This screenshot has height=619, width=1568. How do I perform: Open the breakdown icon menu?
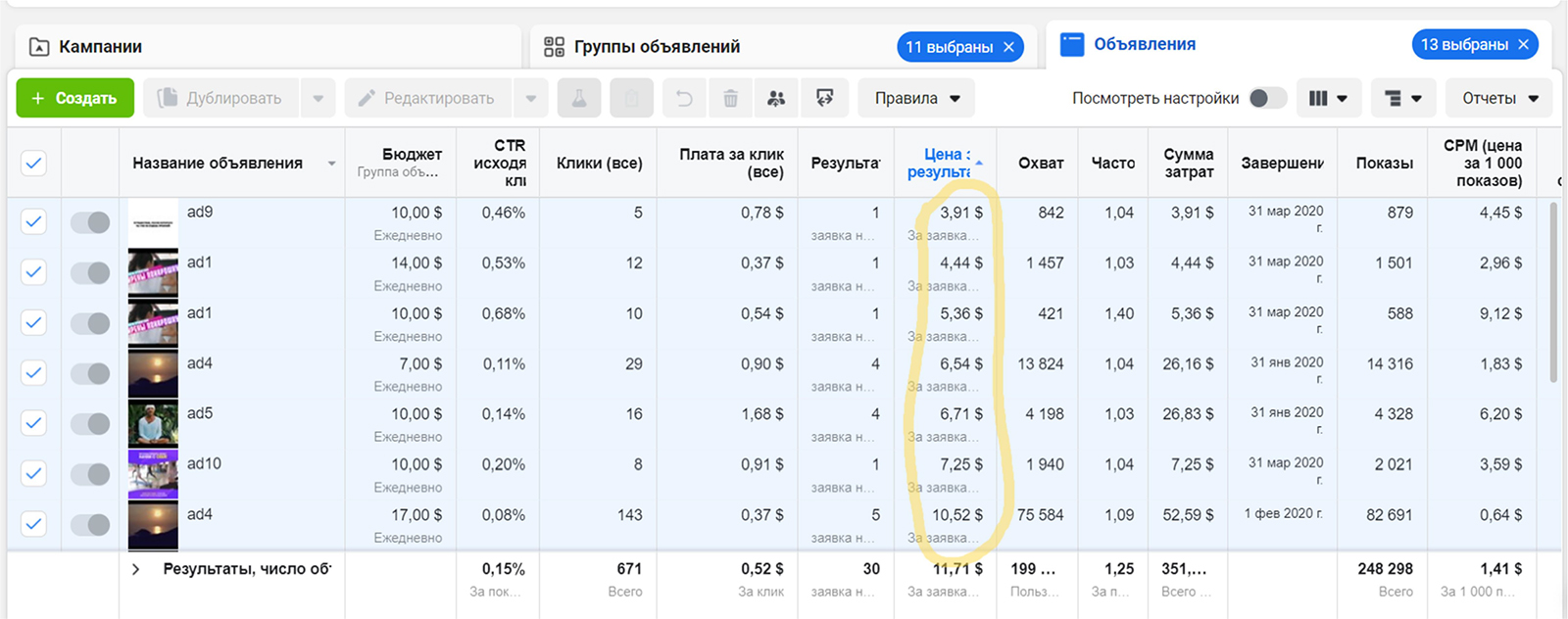[1402, 99]
